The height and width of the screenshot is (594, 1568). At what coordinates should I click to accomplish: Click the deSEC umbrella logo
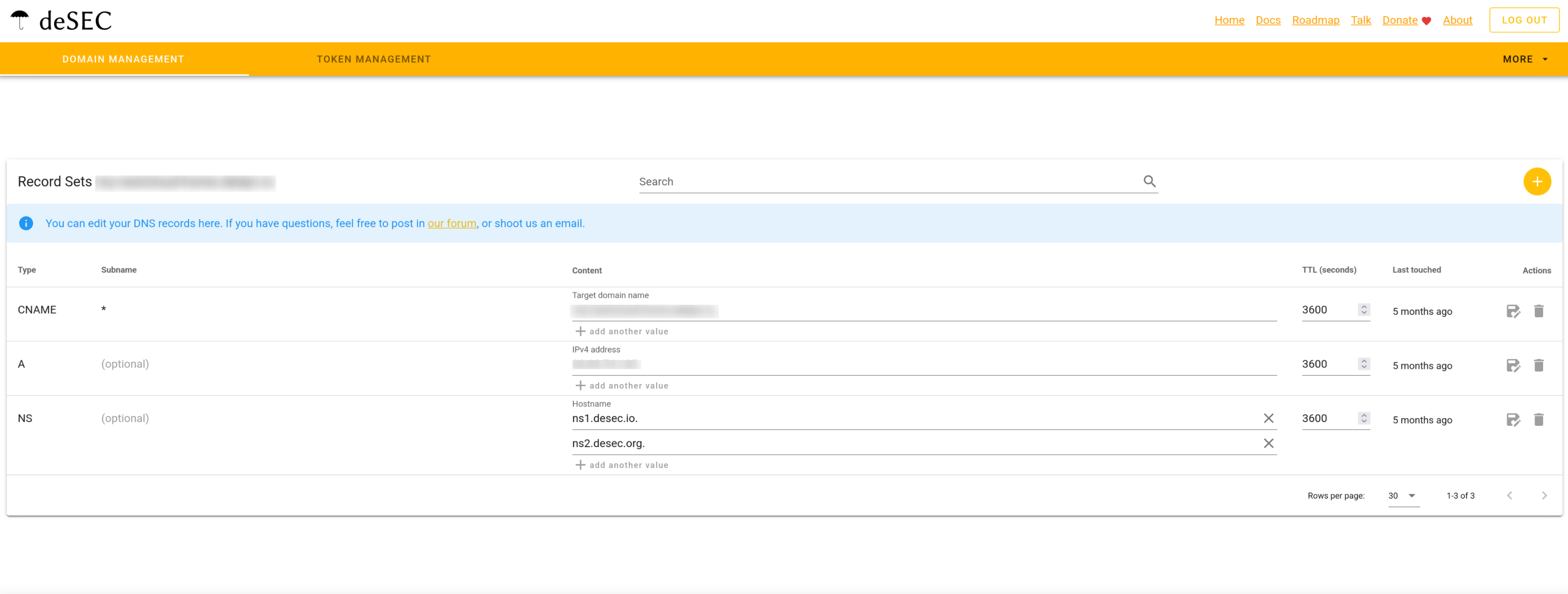(20, 20)
